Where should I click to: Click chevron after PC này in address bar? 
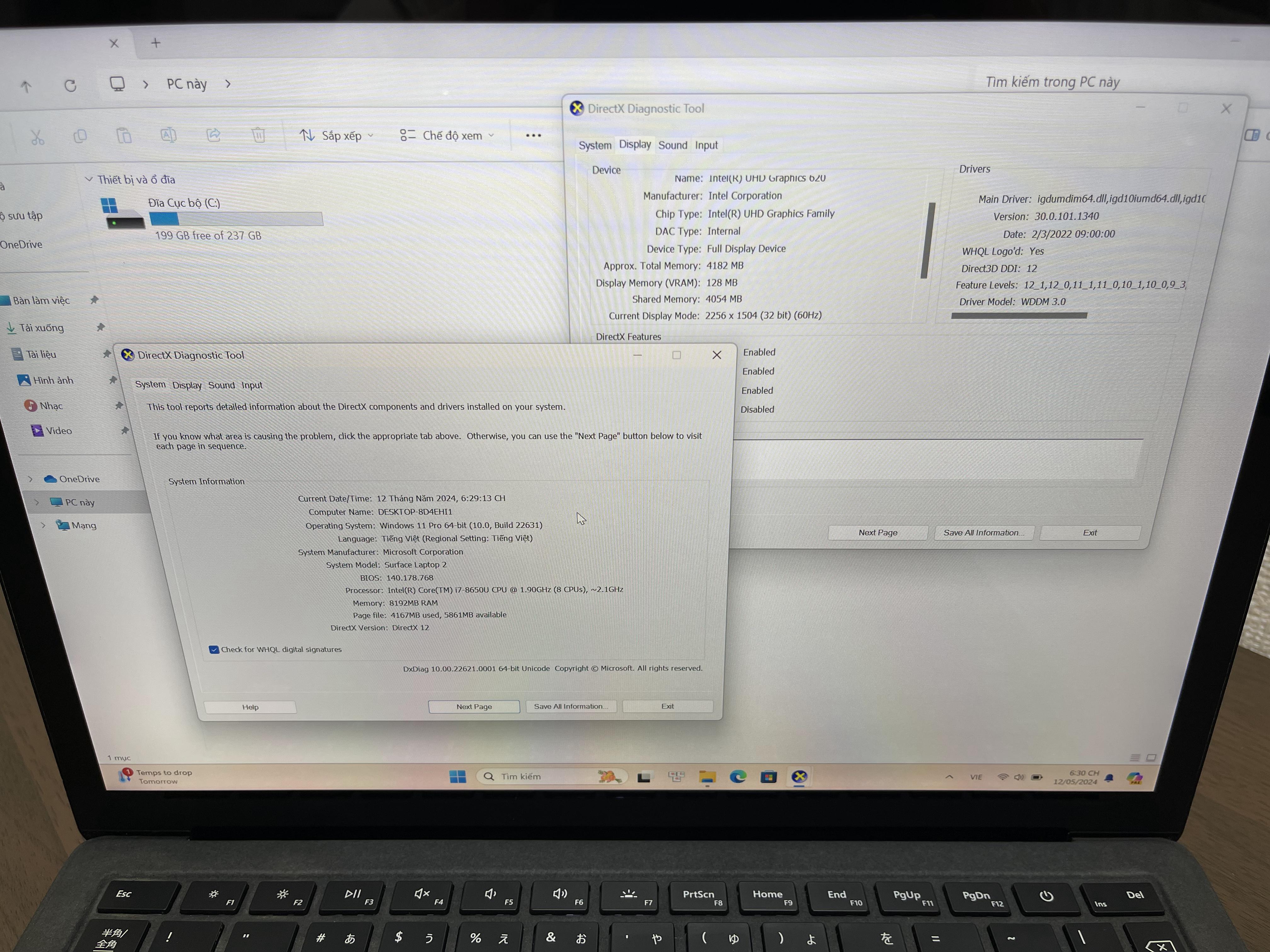click(228, 84)
